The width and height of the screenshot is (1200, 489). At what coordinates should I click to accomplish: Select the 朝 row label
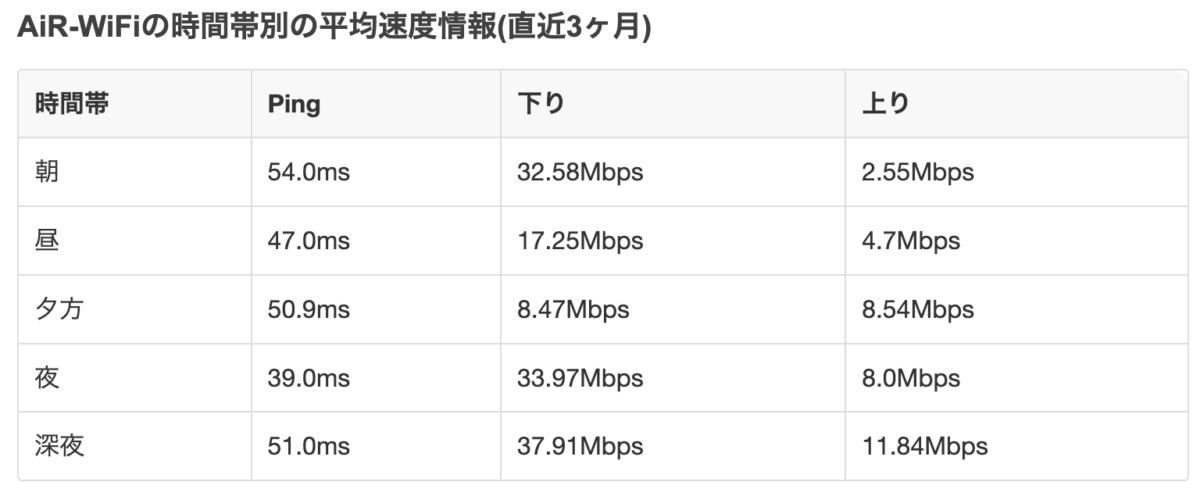tap(47, 172)
